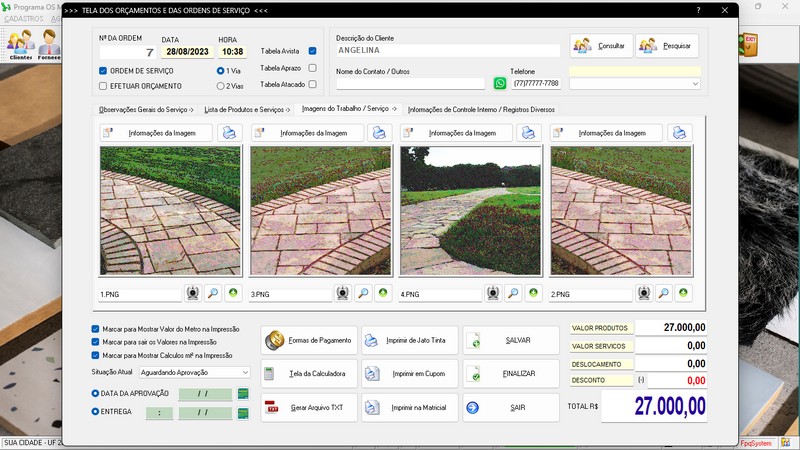This screenshot has height=450, width=800.
Task: Click the printer icon above the first image
Action: (x=230, y=133)
